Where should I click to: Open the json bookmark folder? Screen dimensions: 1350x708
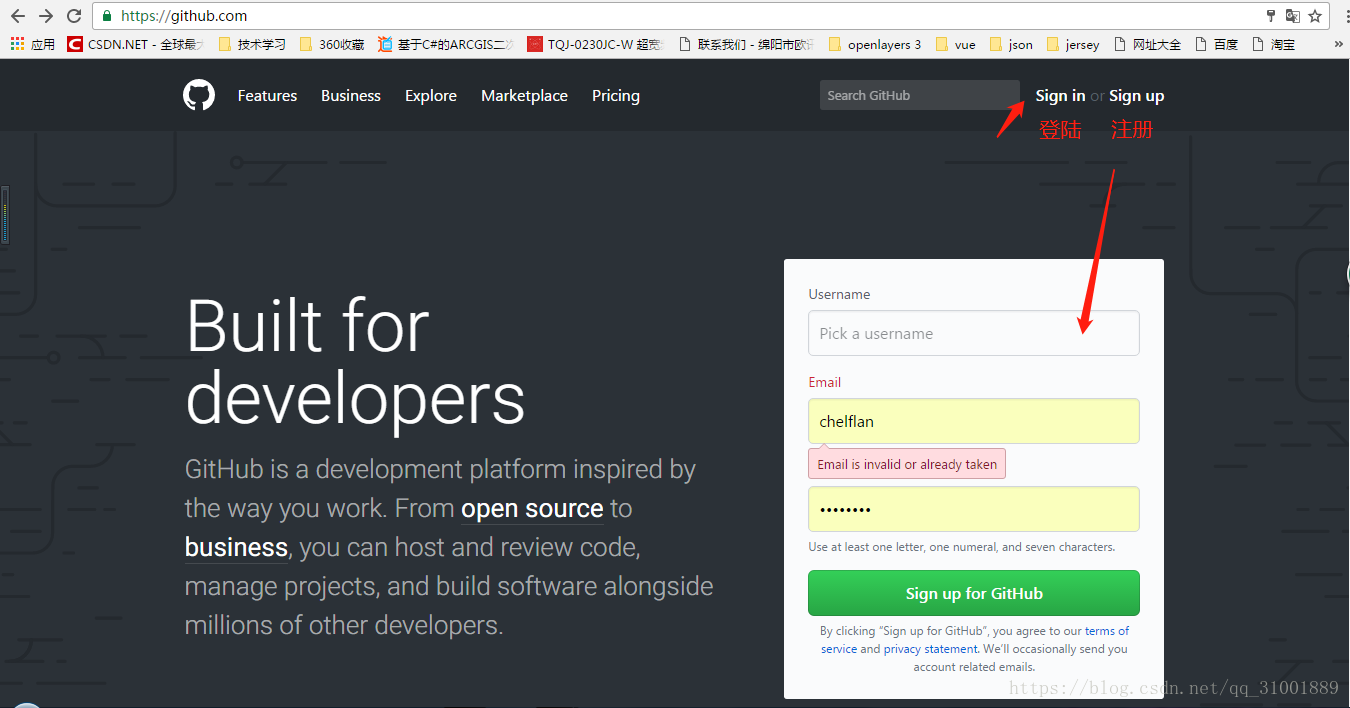1011,44
